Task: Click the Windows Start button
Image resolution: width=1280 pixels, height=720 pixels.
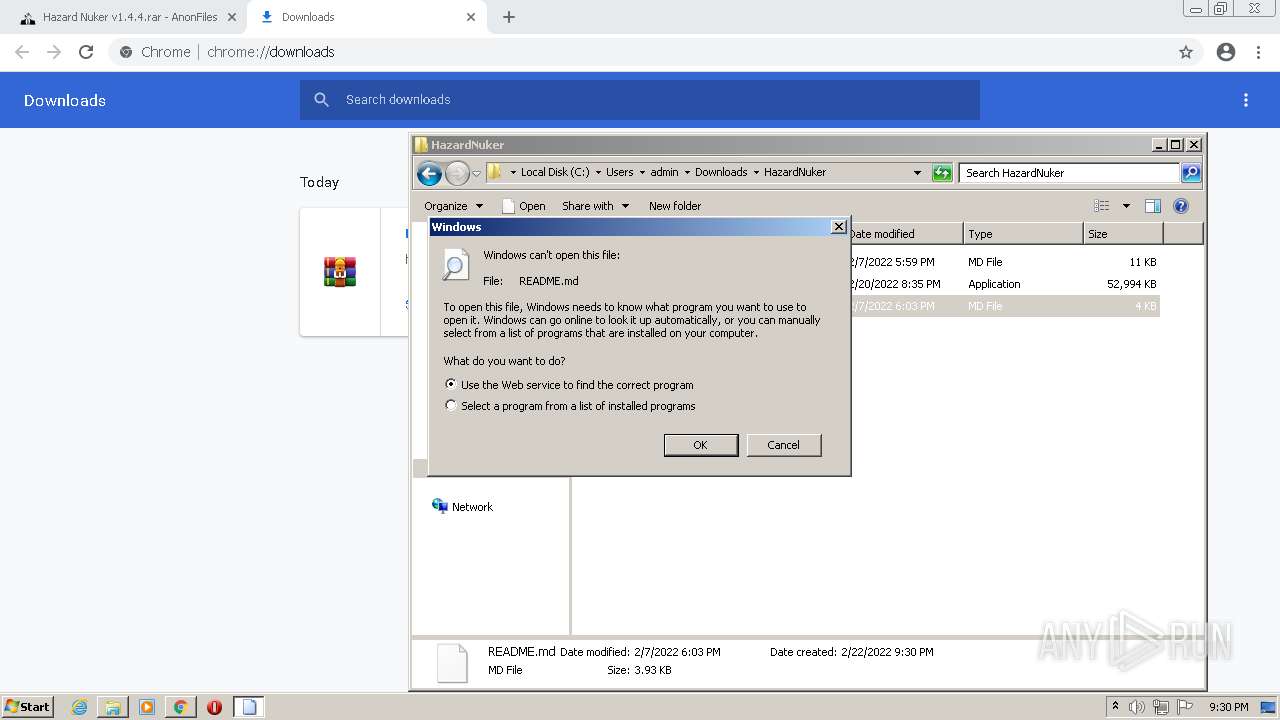Action: 28,707
